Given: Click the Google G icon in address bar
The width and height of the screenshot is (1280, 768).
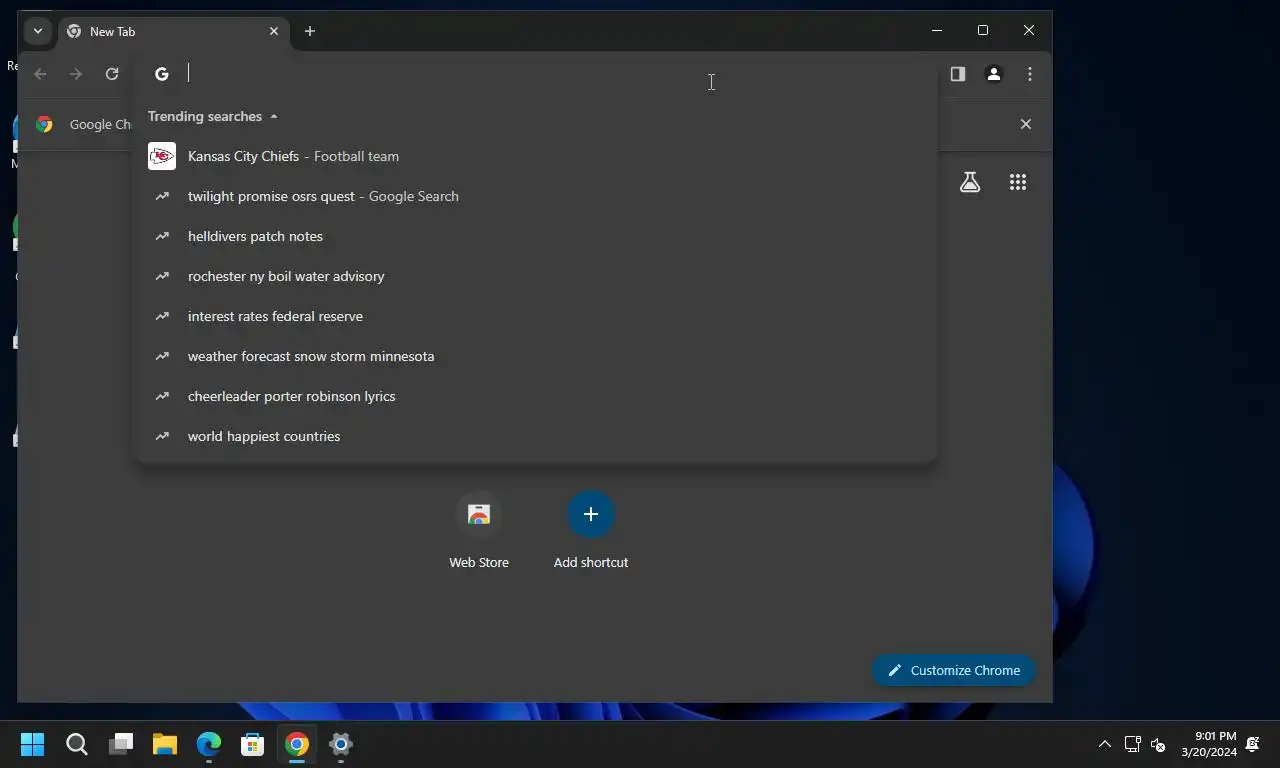Looking at the screenshot, I should (162, 74).
